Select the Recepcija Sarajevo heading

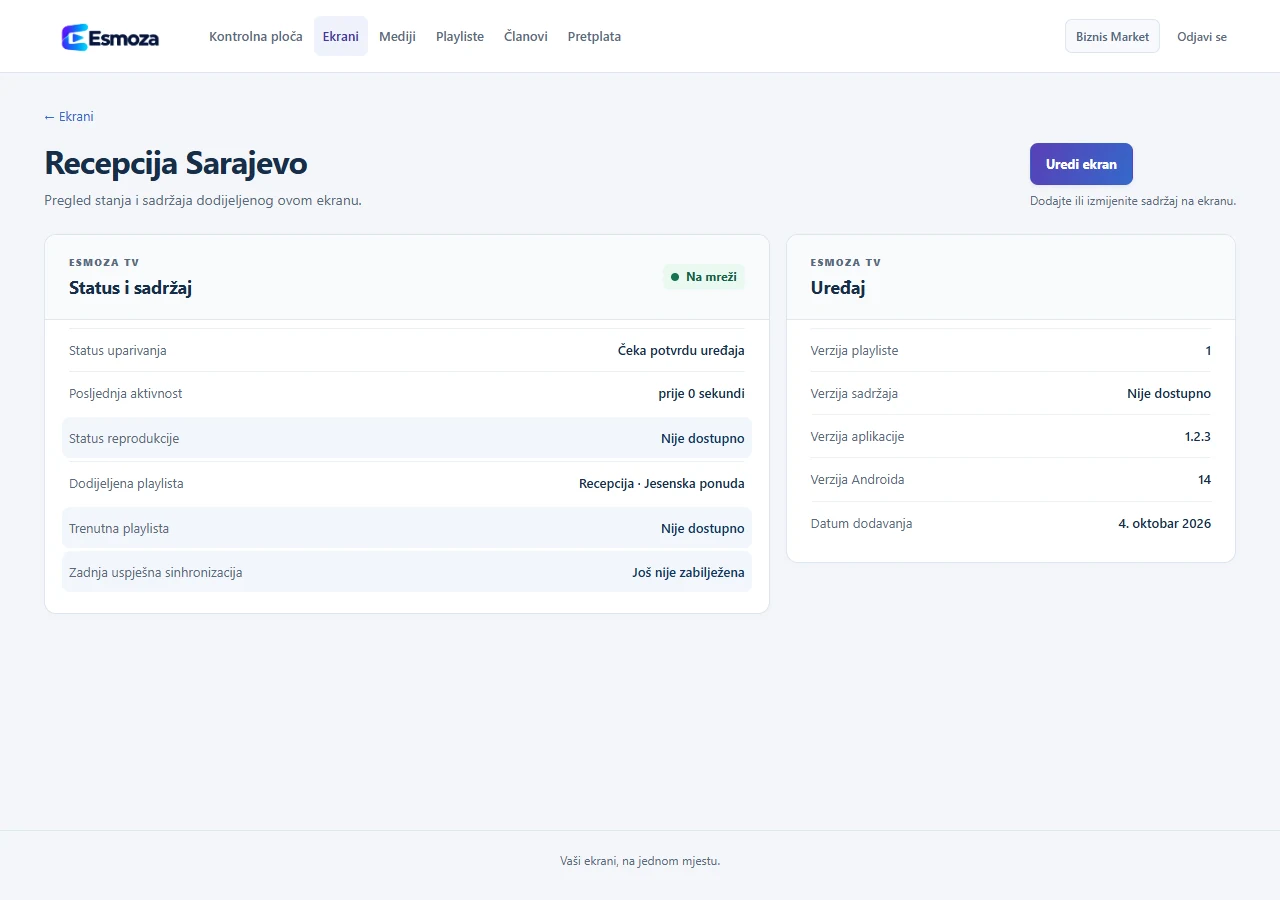pyautogui.click(x=176, y=163)
